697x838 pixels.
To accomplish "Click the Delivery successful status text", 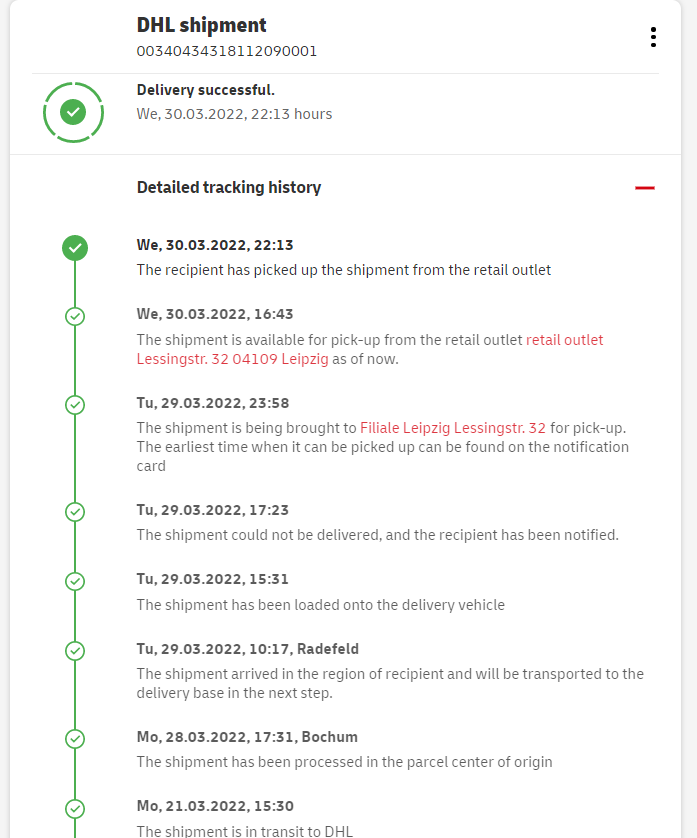I will tap(206, 90).
